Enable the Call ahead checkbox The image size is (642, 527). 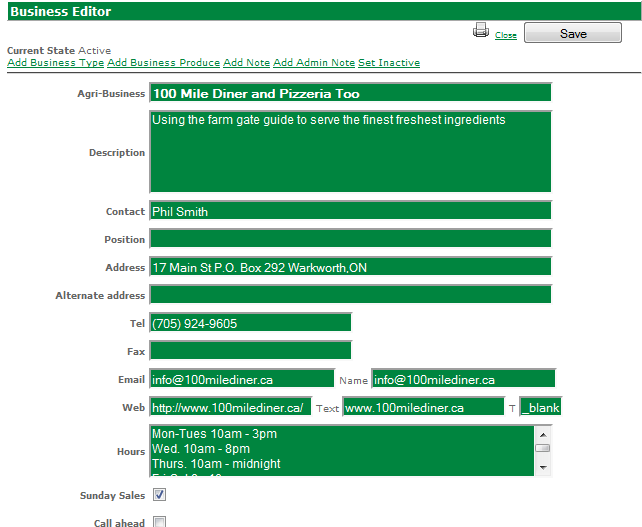[x=159, y=522]
